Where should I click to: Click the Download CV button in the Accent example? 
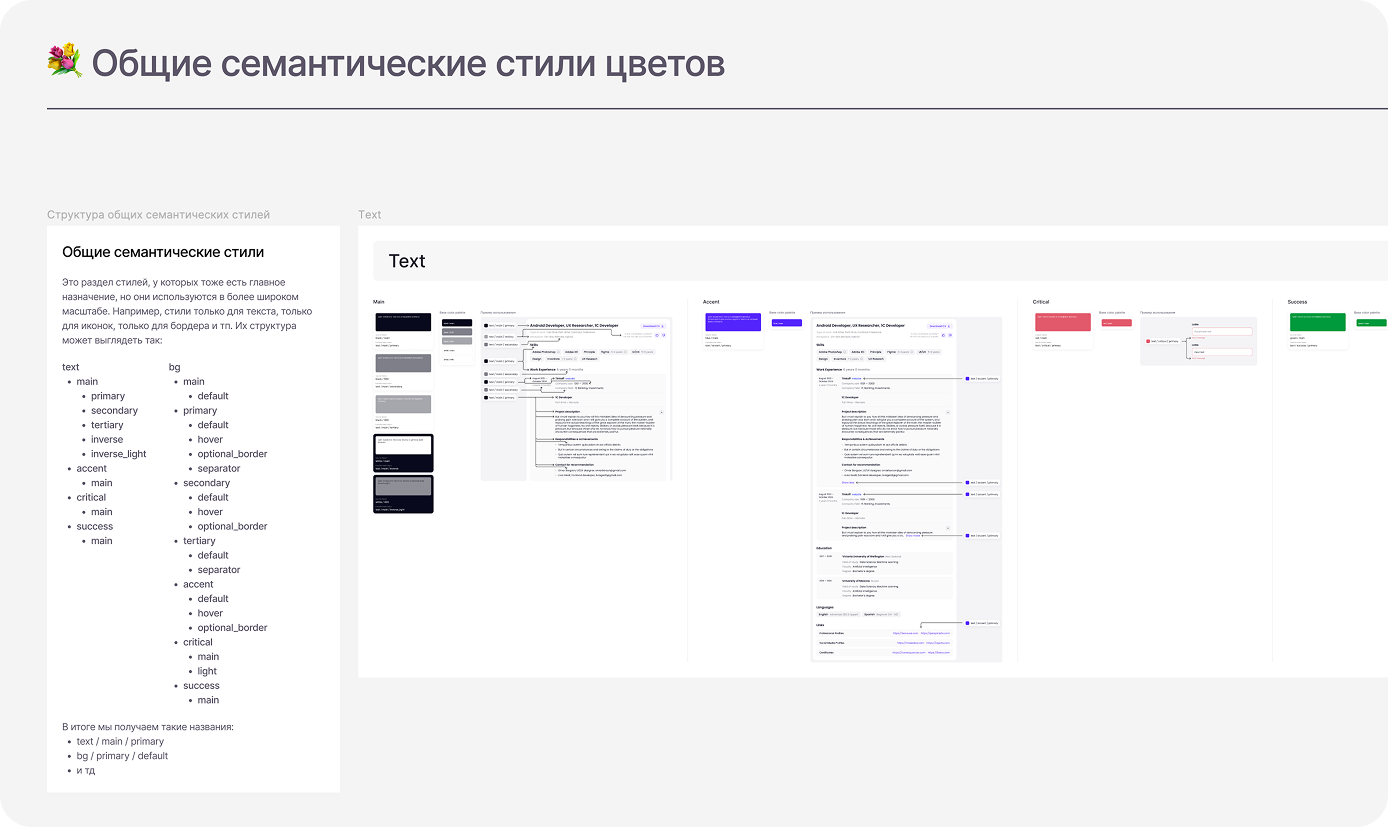pos(939,326)
